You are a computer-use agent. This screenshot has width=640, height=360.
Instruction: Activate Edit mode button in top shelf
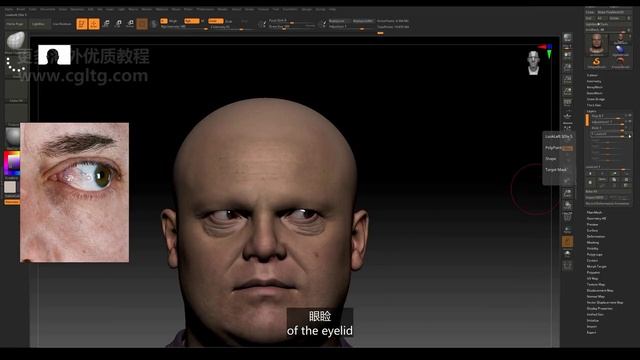point(82,24)
